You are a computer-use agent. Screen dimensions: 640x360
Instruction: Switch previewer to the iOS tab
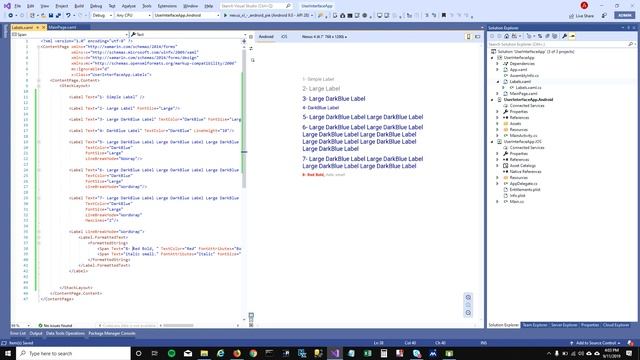coord(284,37)
